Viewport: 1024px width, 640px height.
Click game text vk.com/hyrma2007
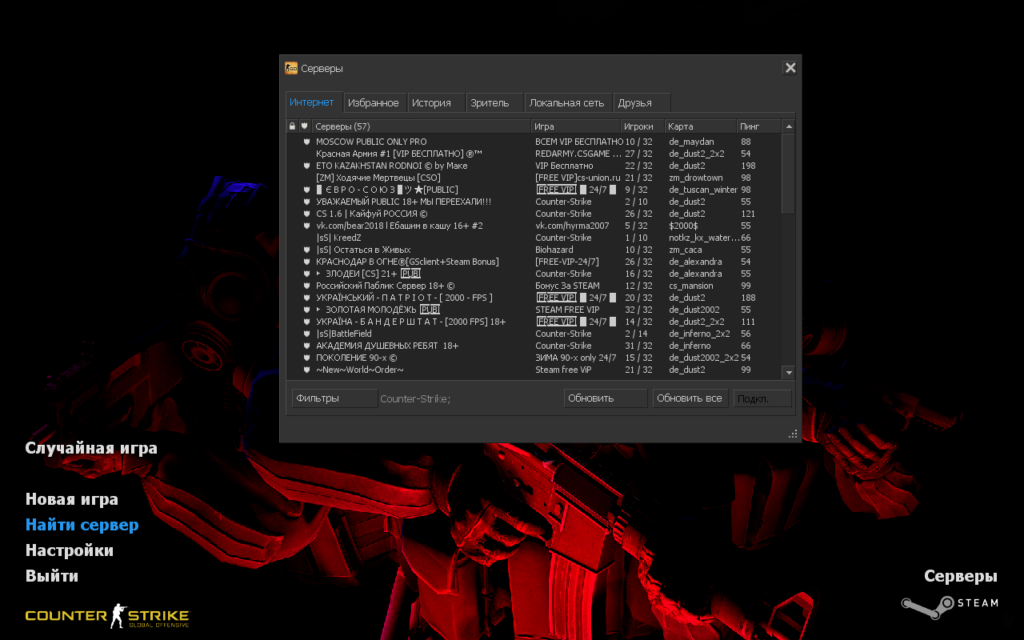572,226
